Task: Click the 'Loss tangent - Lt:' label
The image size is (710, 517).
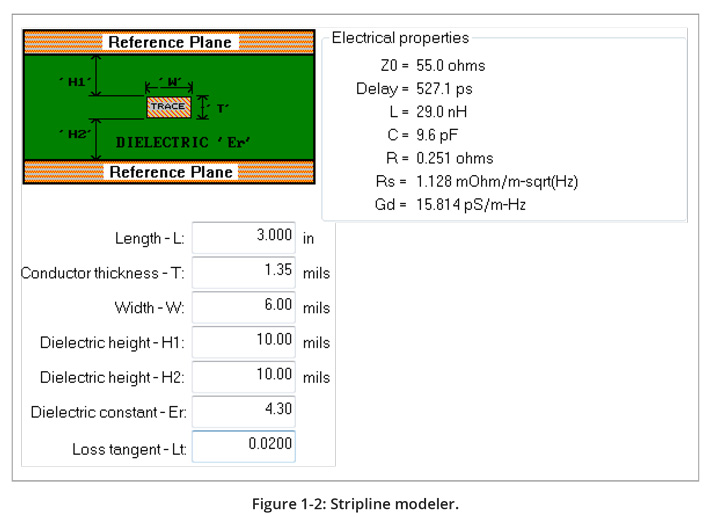Action: click(x=129, y=449)
